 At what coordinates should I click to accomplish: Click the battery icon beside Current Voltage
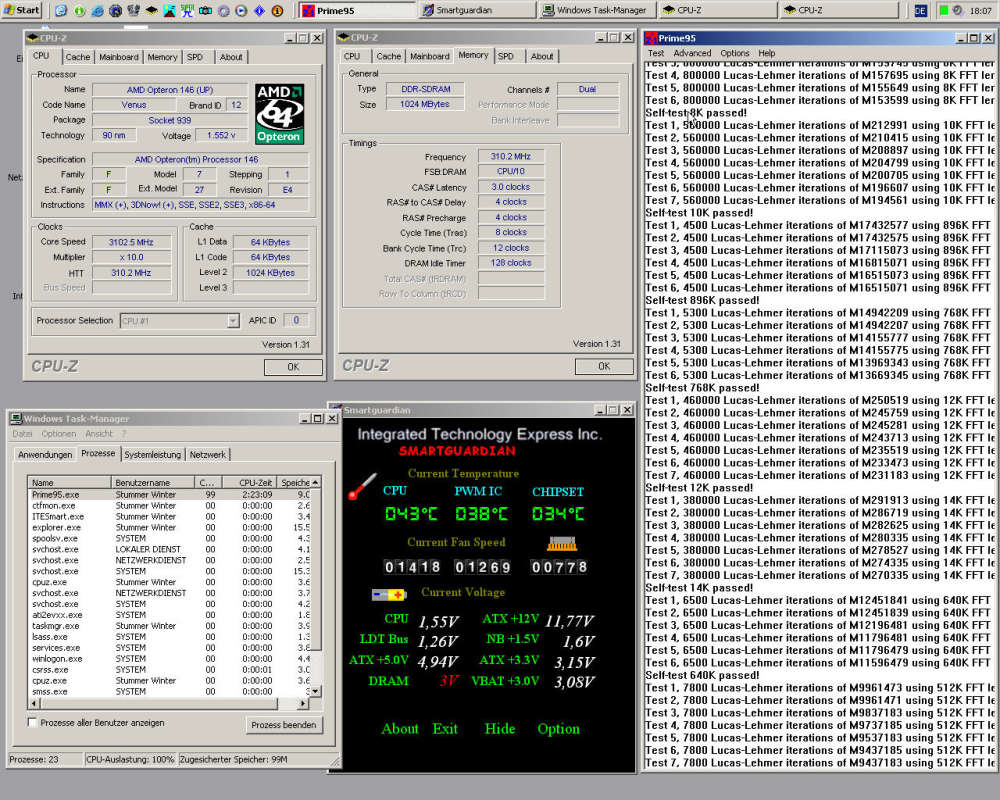[x=389, y=595]
